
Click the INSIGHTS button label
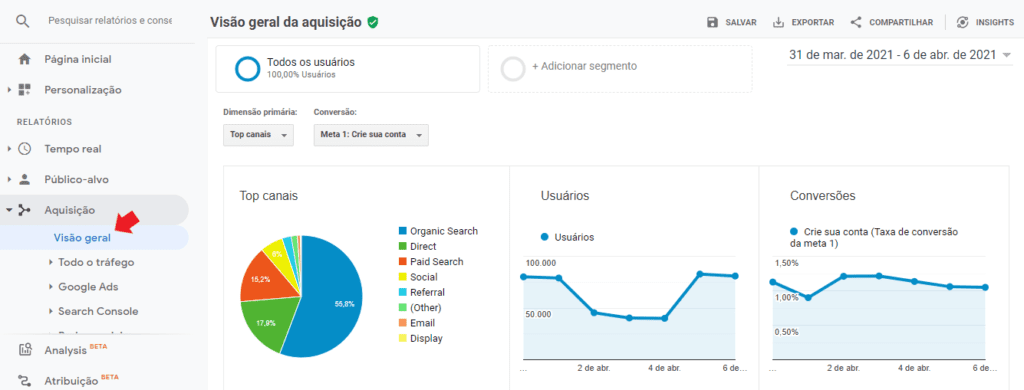995,22
